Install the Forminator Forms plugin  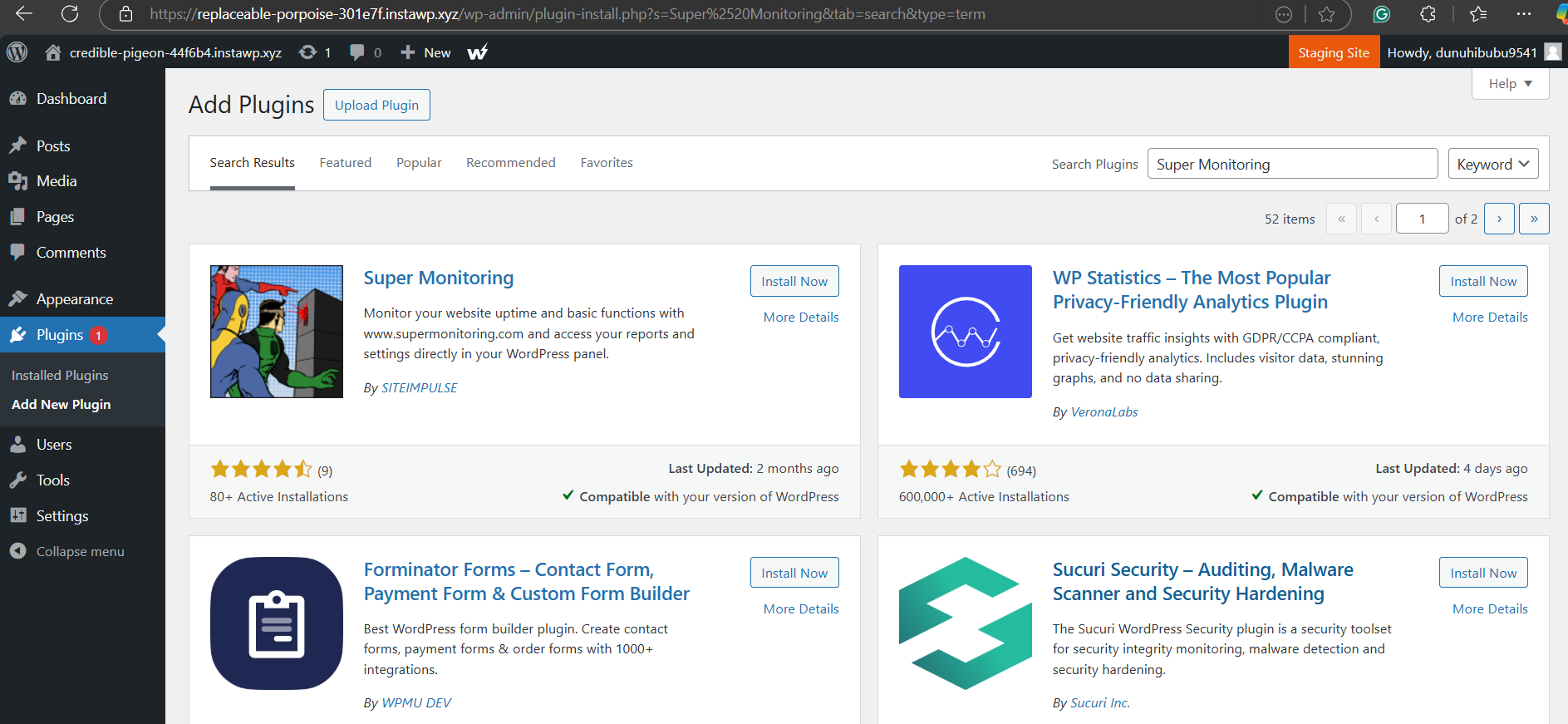(x=794, y=573)
